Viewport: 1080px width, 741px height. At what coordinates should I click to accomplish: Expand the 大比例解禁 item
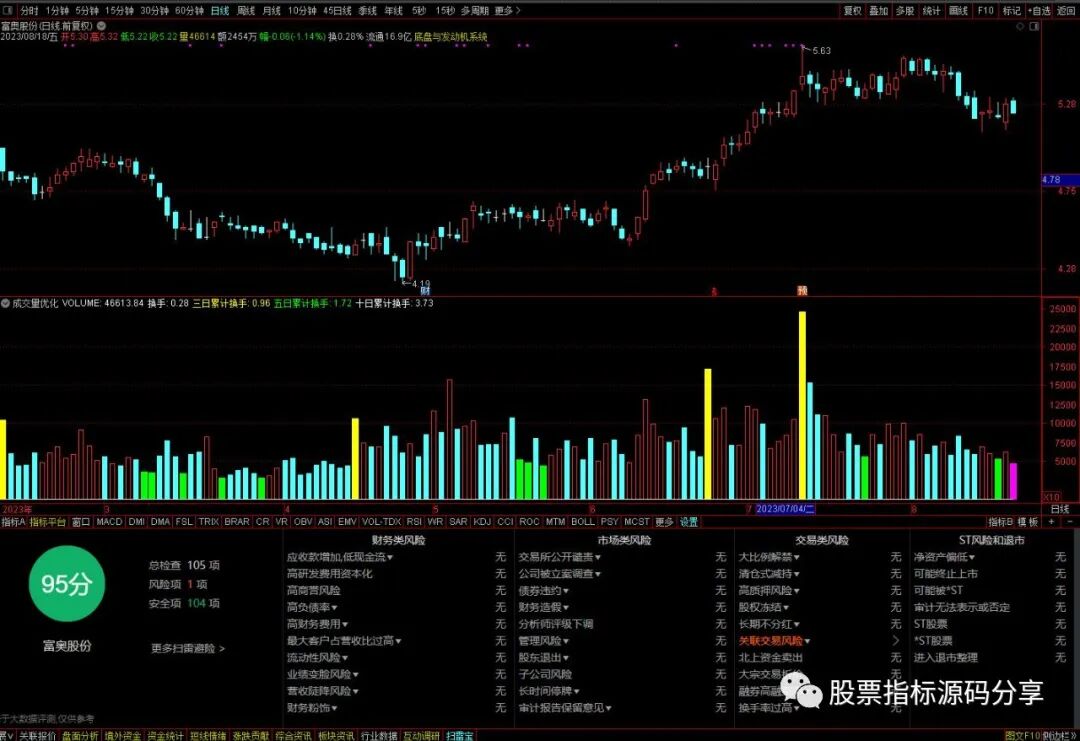tap(769, 556)
